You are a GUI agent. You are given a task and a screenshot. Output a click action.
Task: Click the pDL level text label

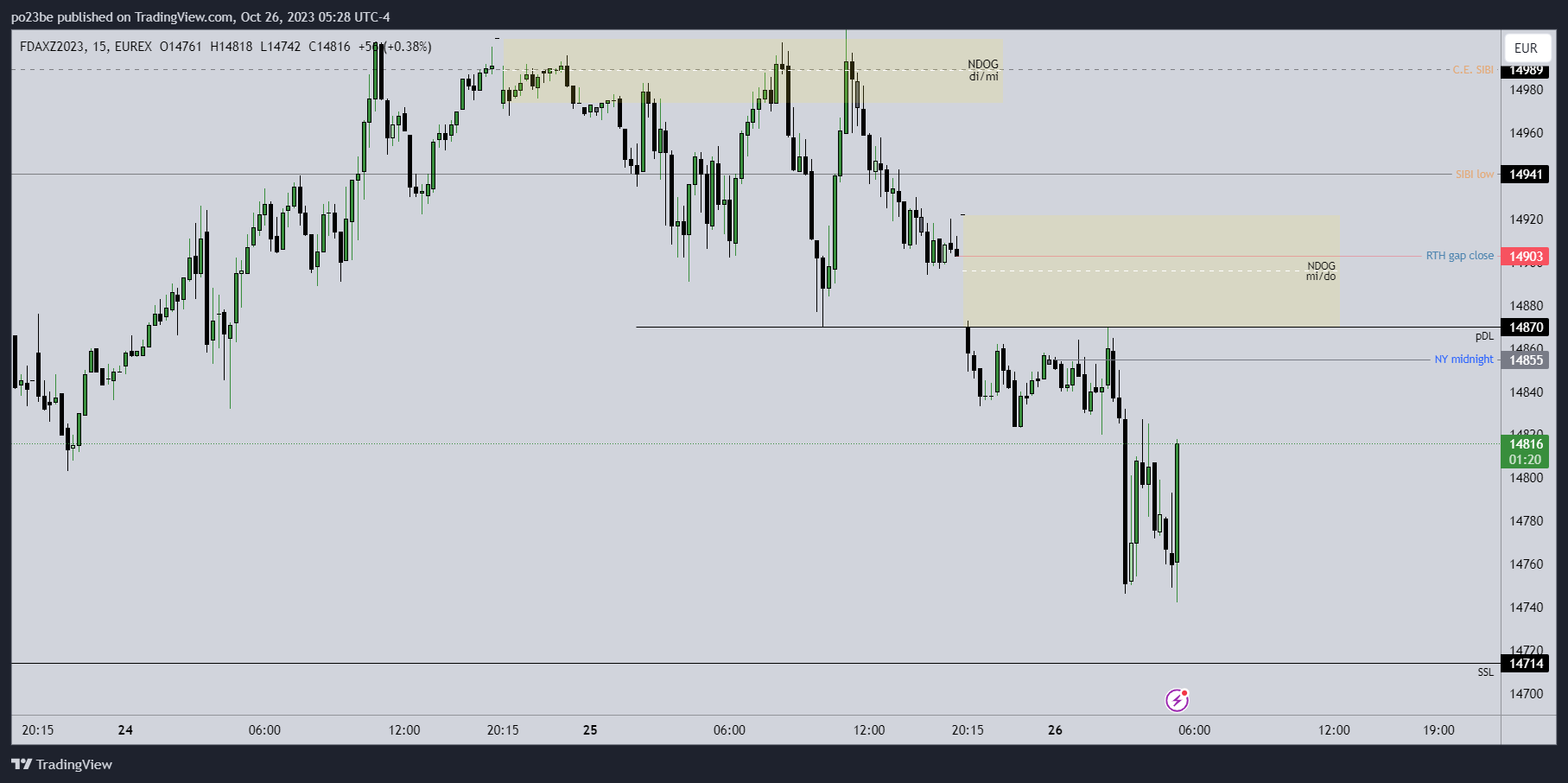[1484, 336]
